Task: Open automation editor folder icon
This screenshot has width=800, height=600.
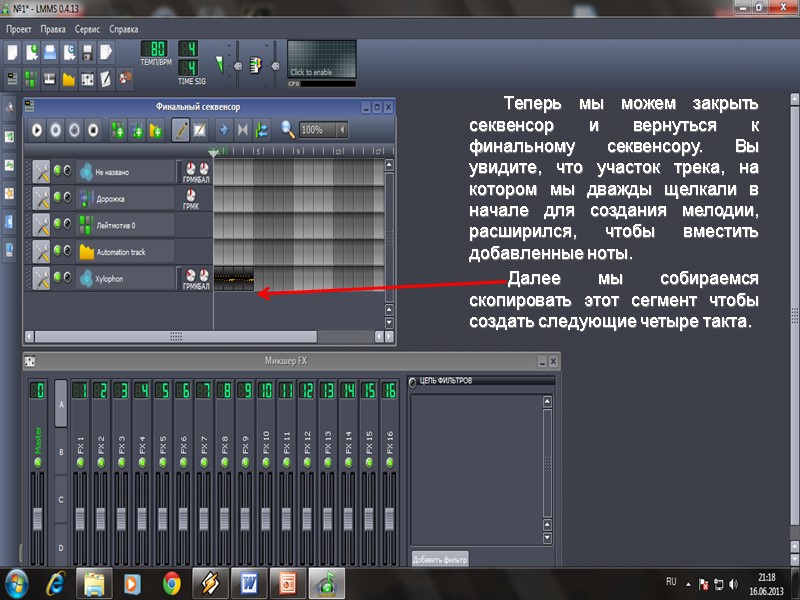Action: click(68, 79)
